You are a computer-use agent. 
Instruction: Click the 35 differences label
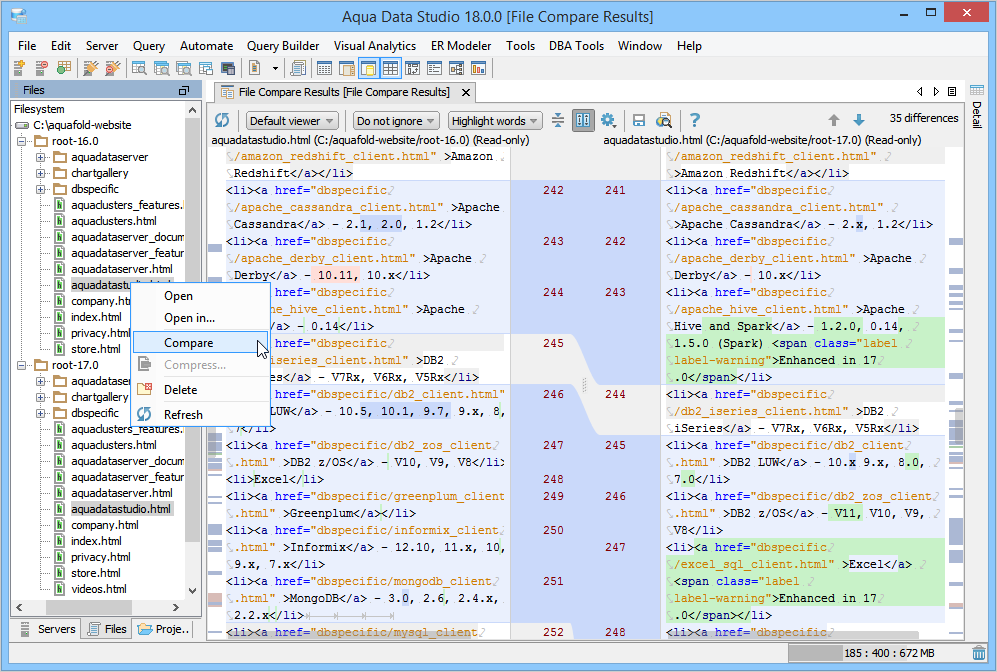pos(923,118)
